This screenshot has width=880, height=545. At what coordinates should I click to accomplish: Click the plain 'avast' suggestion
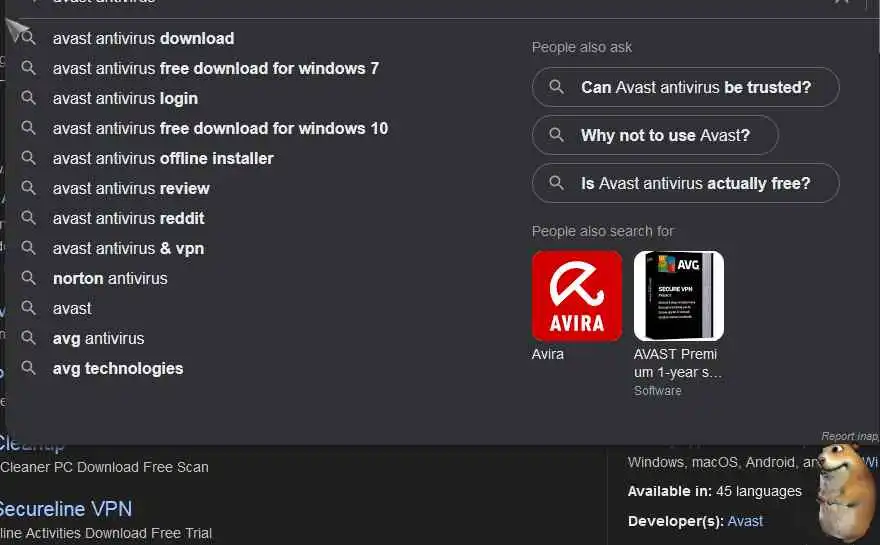pos(72,309)
